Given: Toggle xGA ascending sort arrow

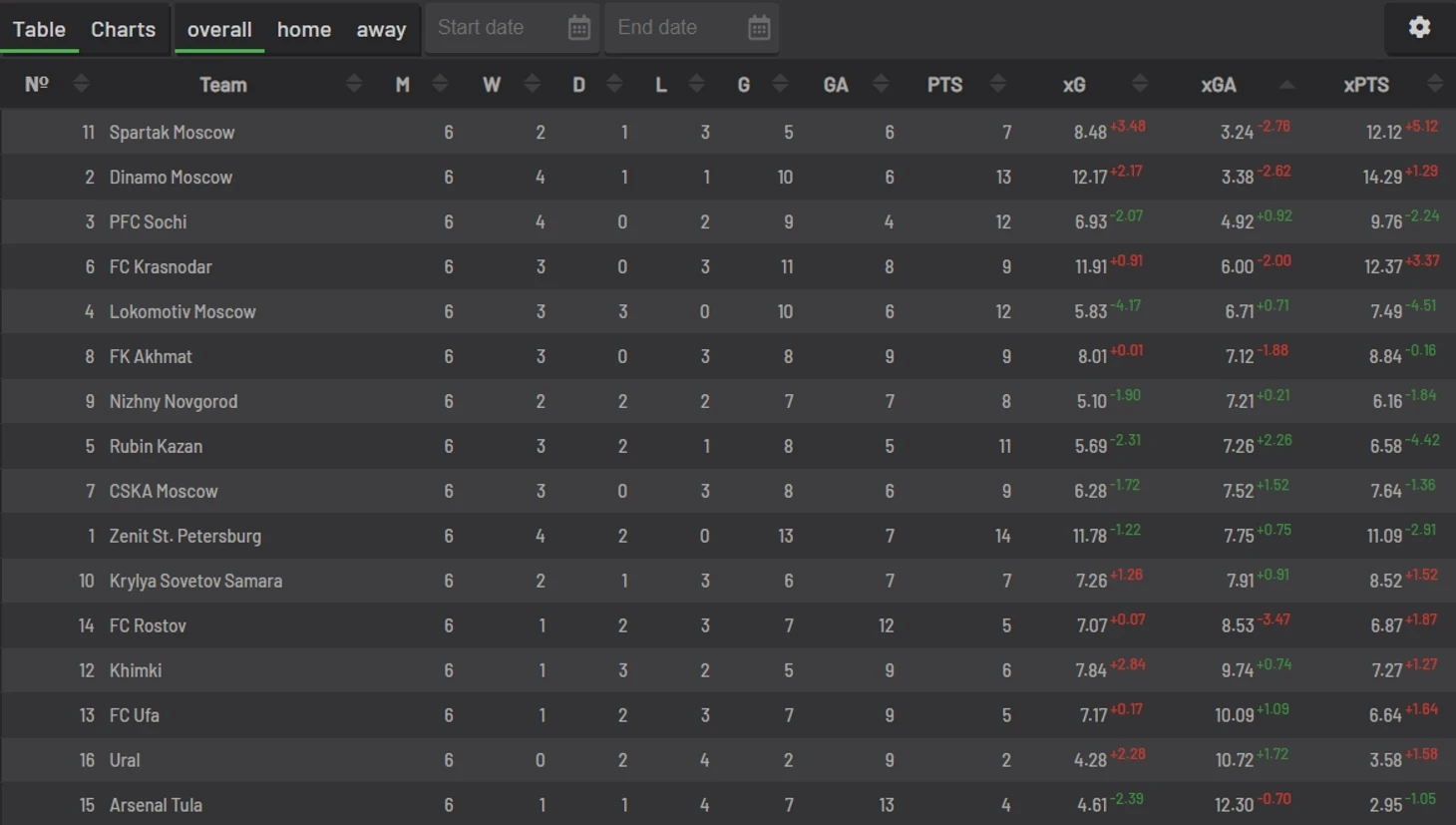Looking at the screenshot, I should tap(1287, 85).
